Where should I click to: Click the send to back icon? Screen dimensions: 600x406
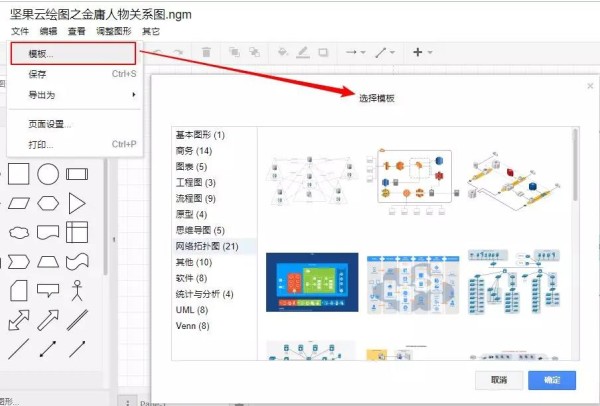coord(254,52)
